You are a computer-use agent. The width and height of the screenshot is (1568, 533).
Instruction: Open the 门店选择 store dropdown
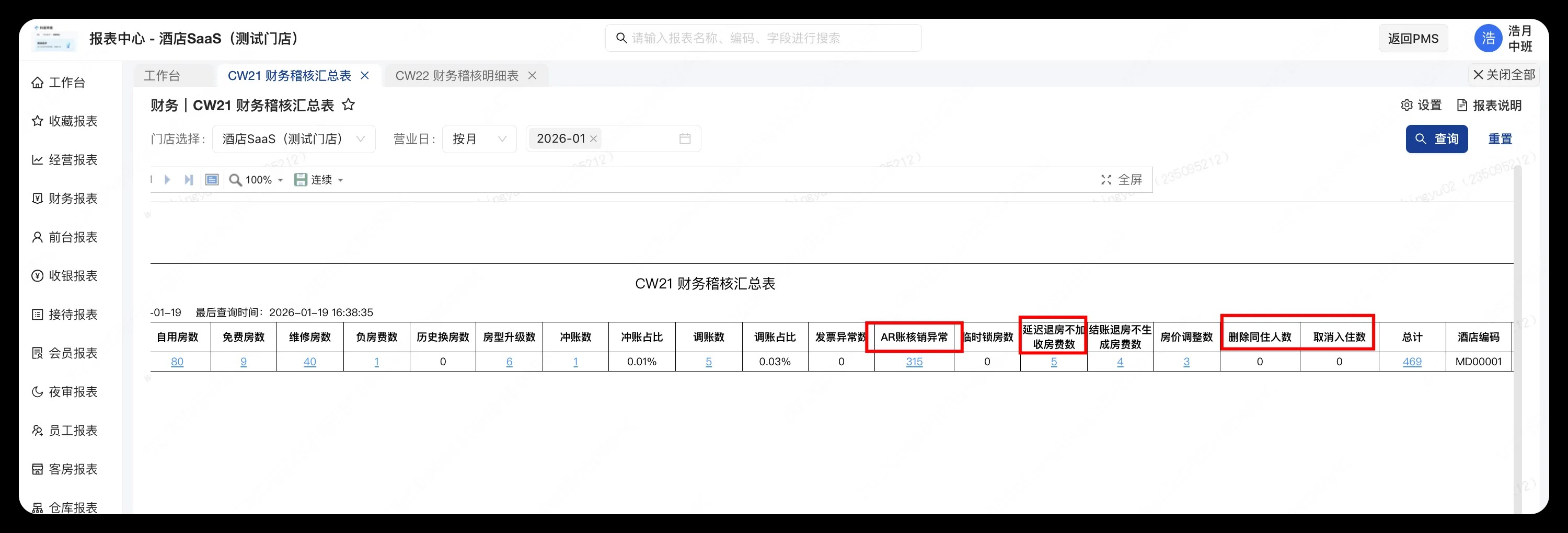[293, 138]
